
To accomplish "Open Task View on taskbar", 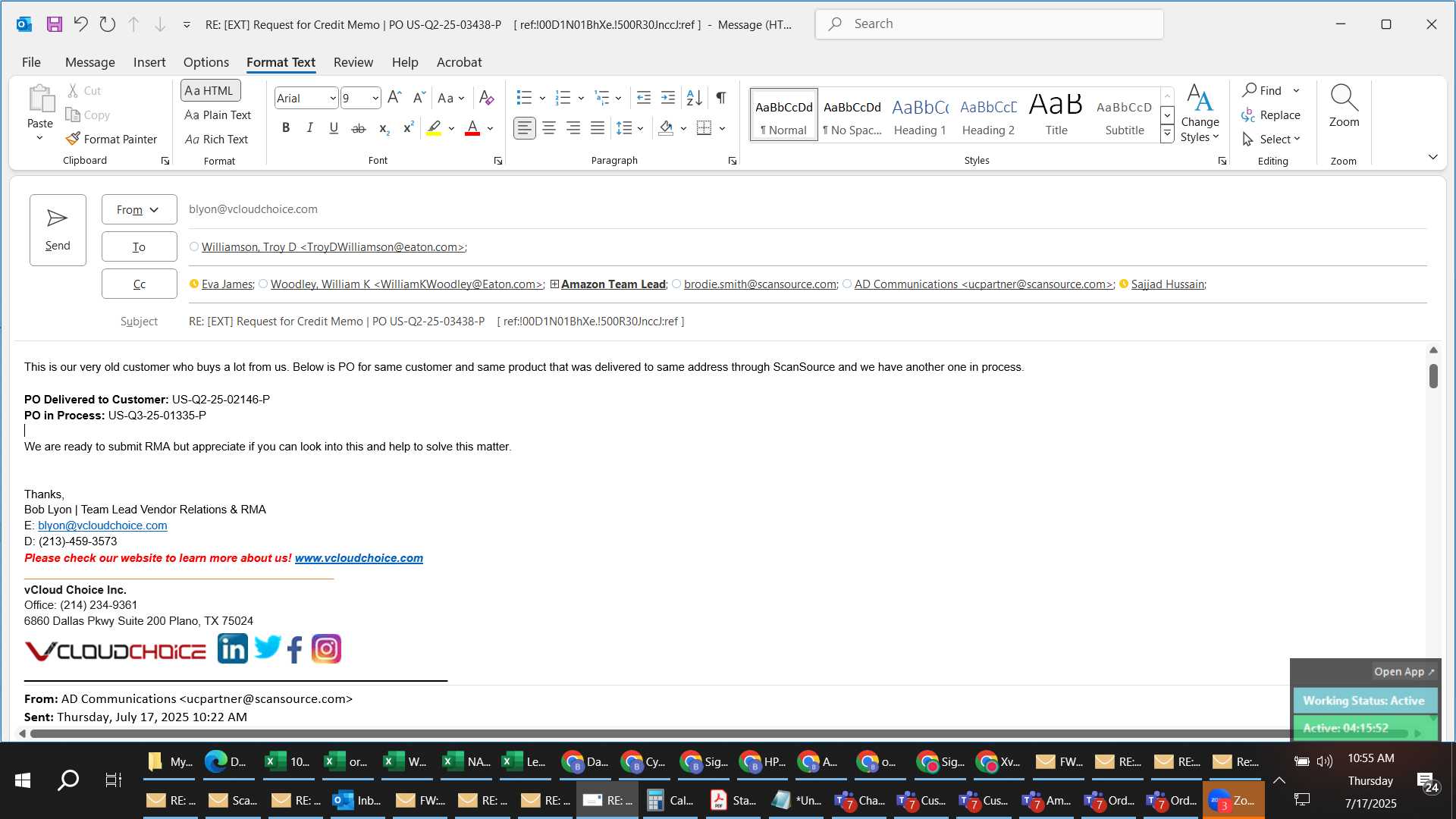I will [x=113, y=780].
